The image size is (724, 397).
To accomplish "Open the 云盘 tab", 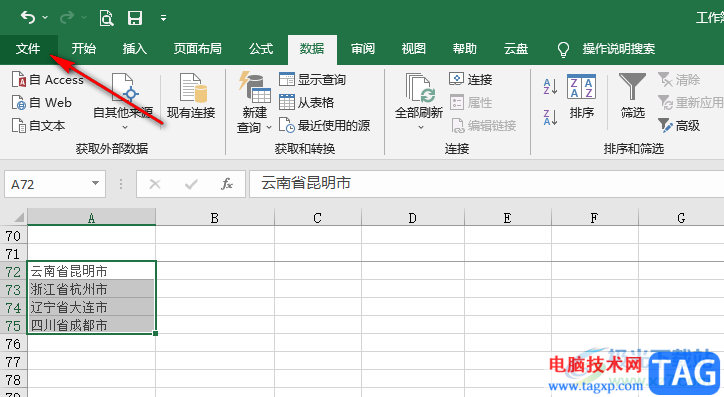I will (516, 48).
